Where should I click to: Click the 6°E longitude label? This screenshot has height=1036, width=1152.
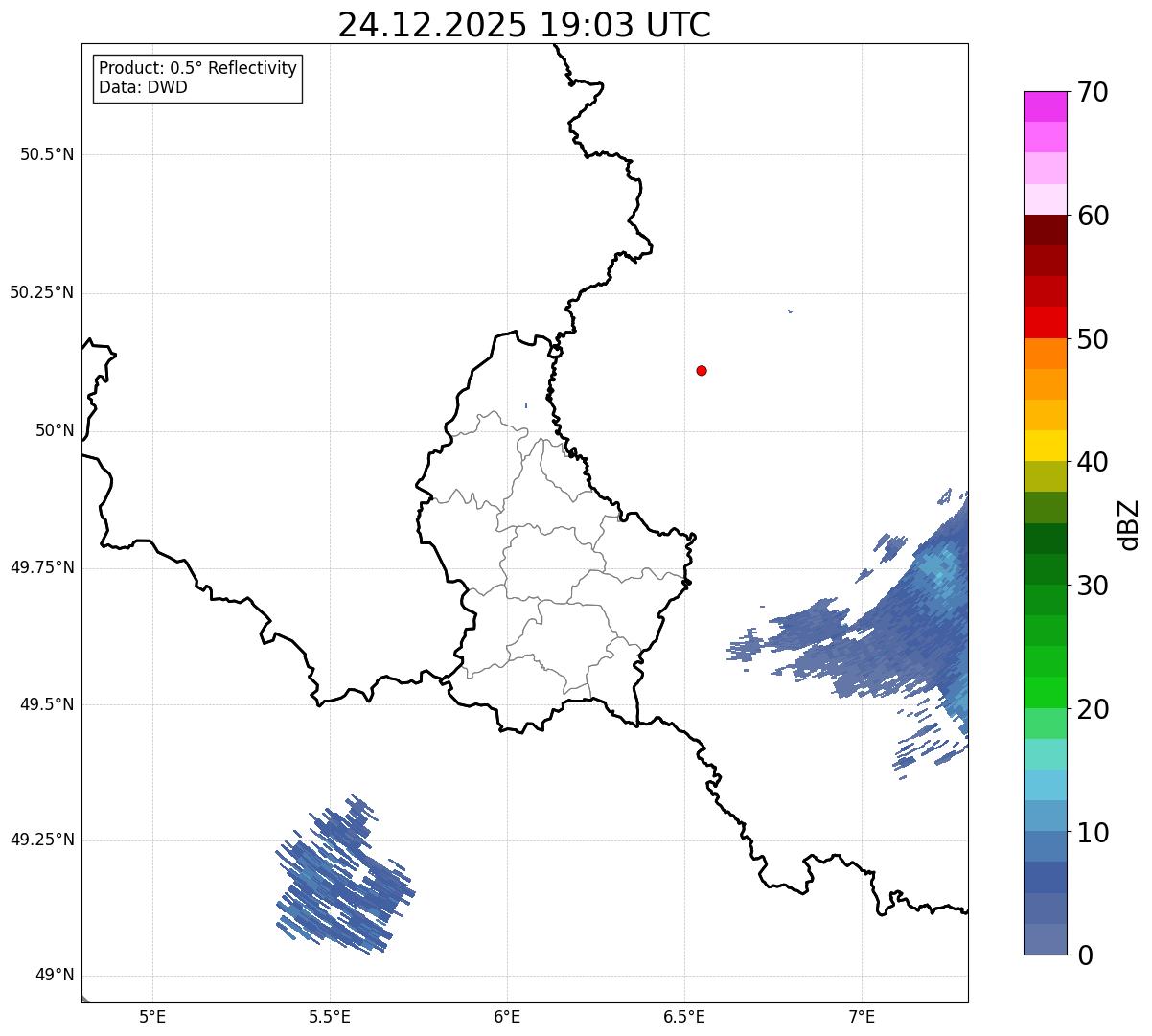pyautogui.click(x=507, y=1016)
